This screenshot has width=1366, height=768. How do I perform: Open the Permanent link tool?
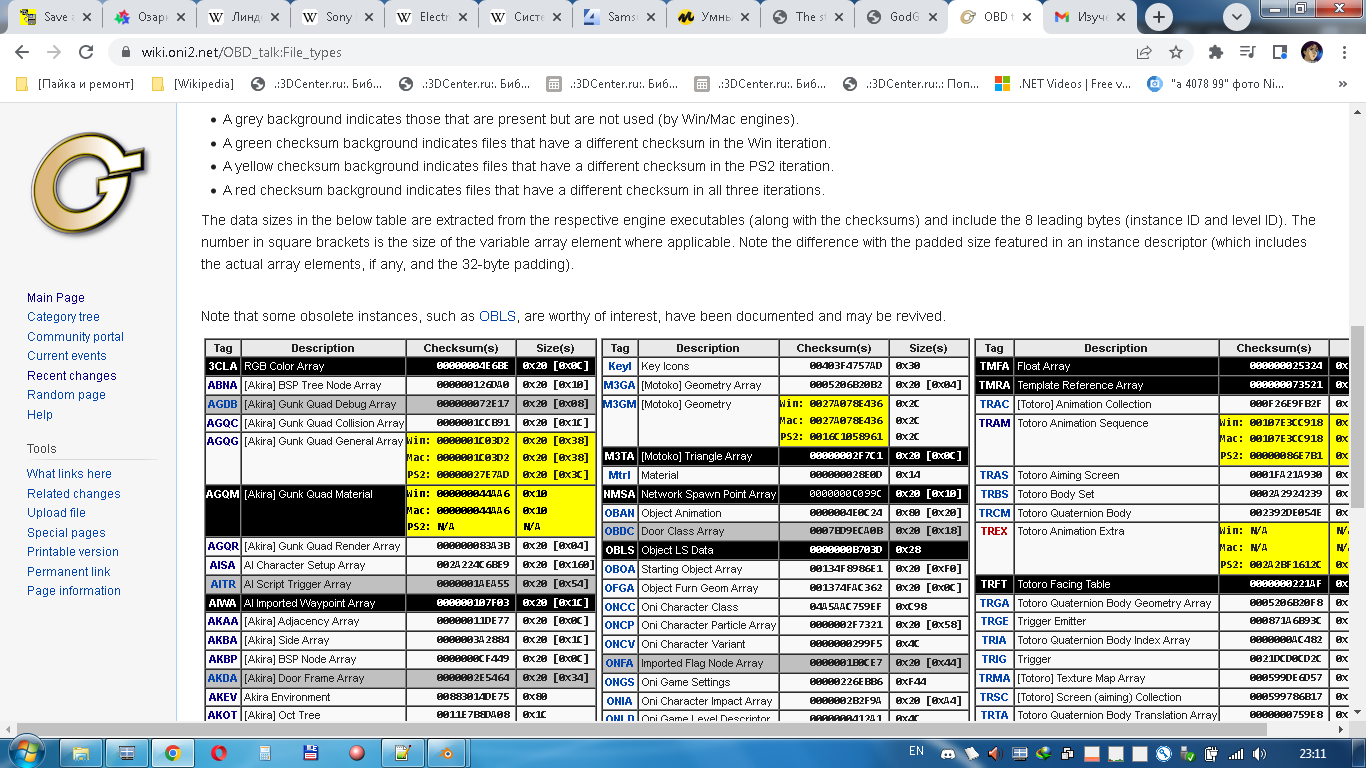(68, 572)
